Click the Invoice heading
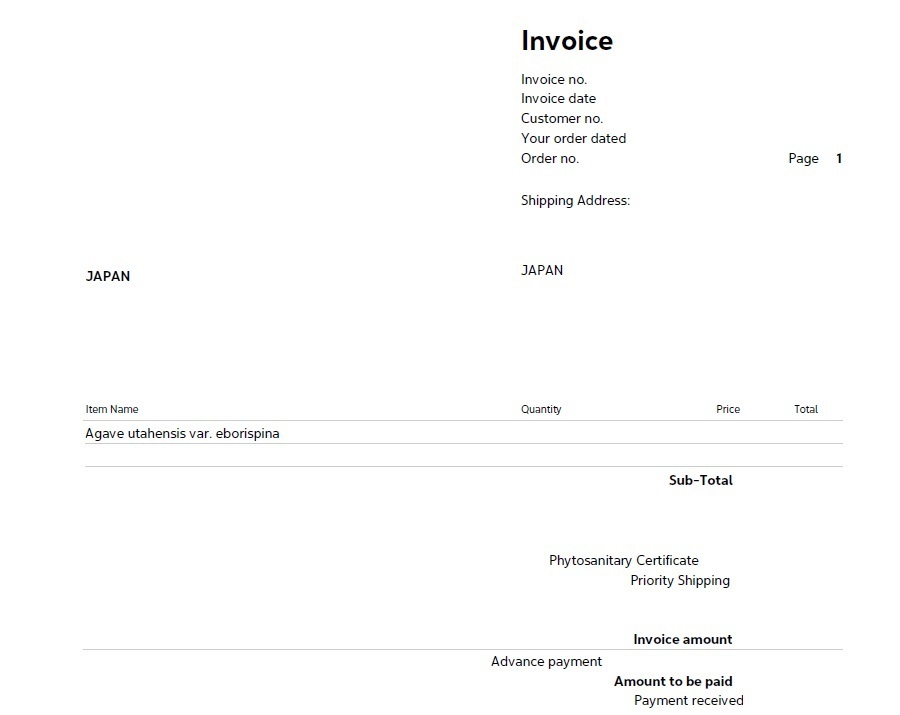Screen dimensions: 900x715 tap(567, 41)
